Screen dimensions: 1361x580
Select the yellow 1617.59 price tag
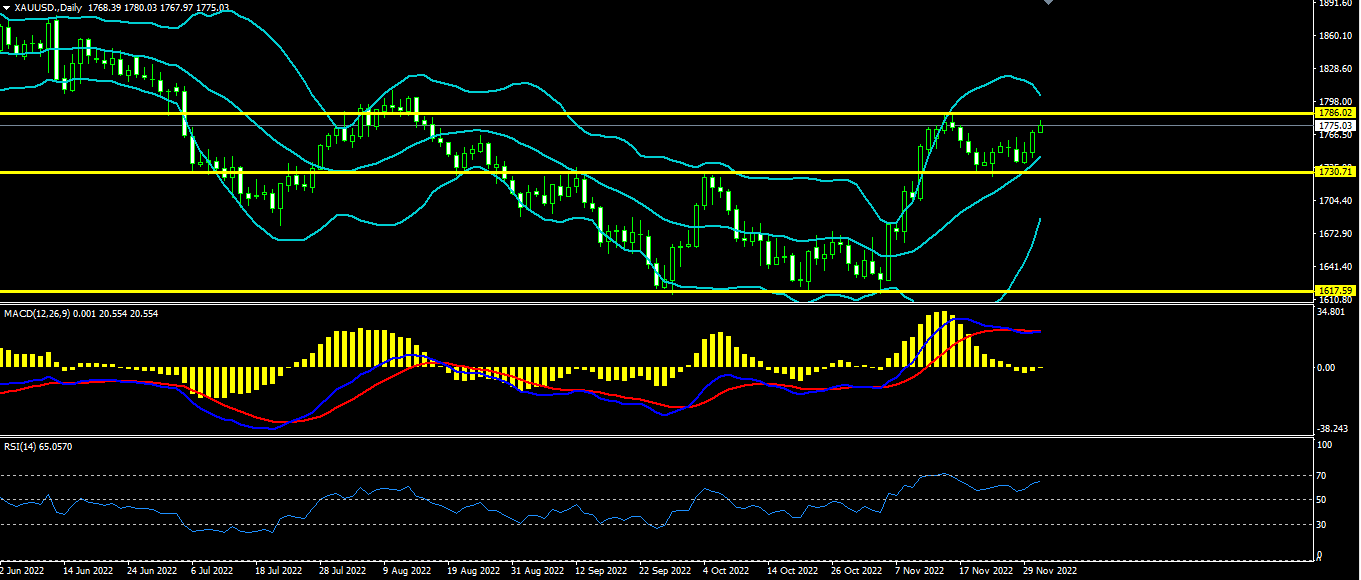tap(1335, 290)
